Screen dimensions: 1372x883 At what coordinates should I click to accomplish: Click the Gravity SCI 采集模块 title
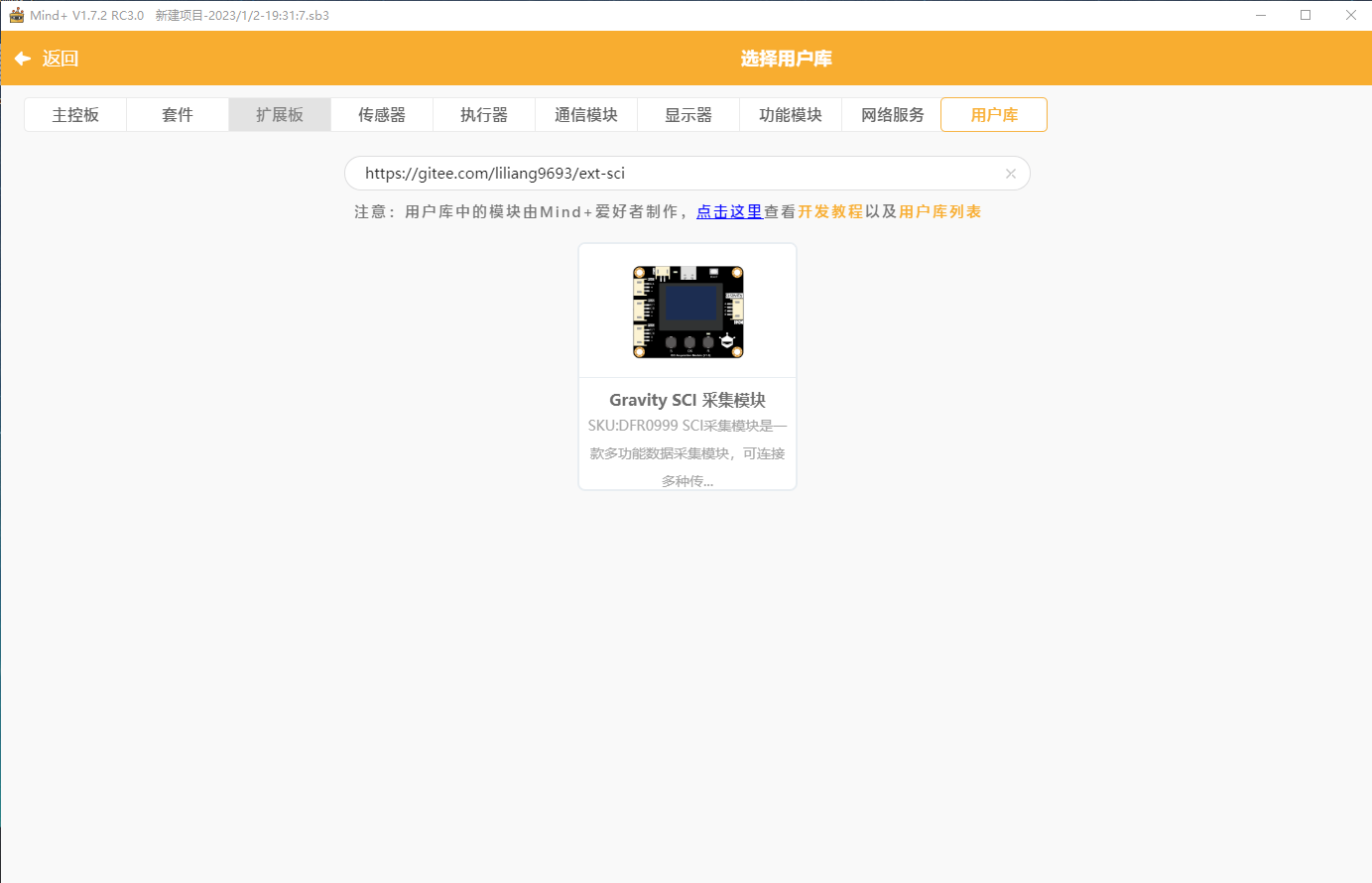(x=687, y=400)
